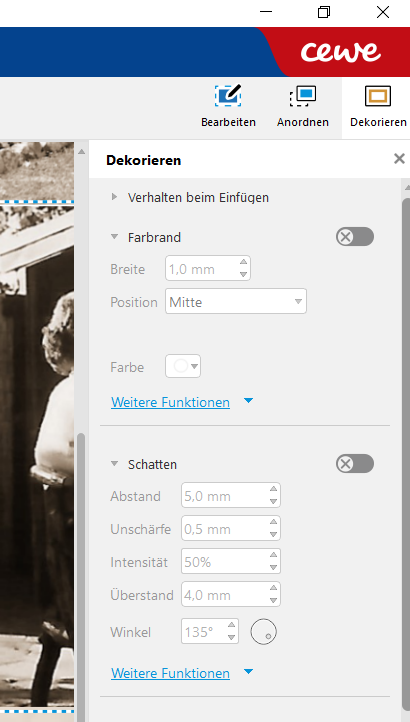This screenshot has height=722, width=410.
Task: Open the Farbe color picker swatch
Action: (x=183, y=367)
